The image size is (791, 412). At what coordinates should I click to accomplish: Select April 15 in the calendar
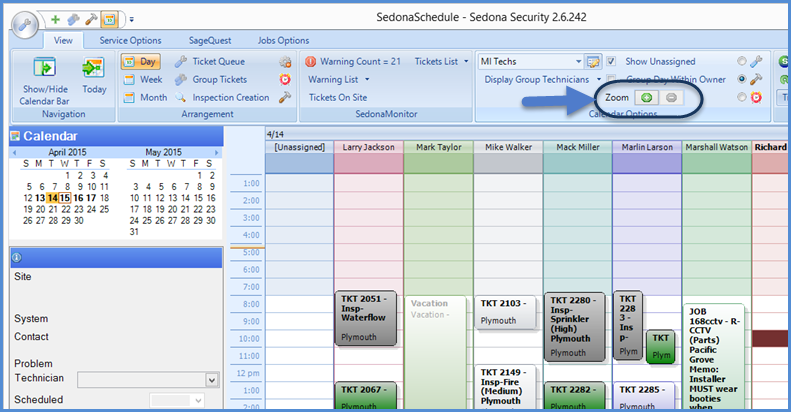(65, 198)
